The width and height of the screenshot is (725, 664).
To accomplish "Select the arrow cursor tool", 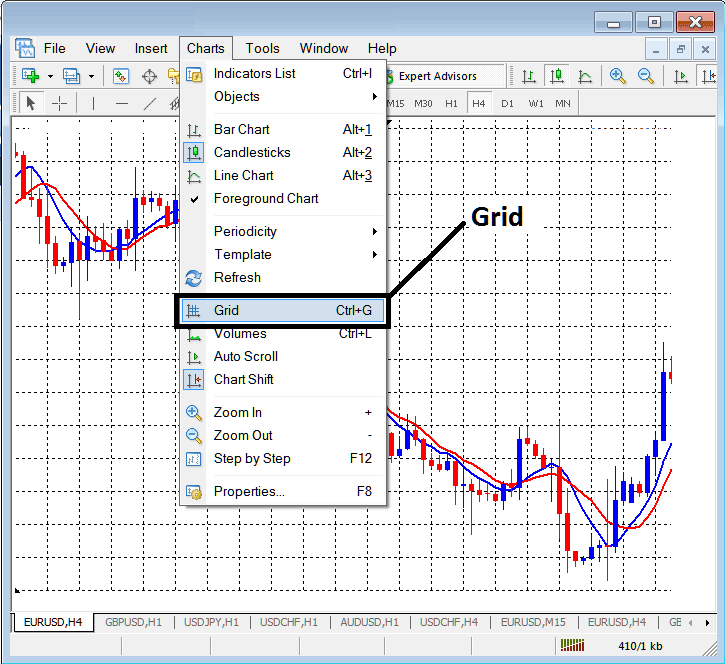I will click(30, 103).
